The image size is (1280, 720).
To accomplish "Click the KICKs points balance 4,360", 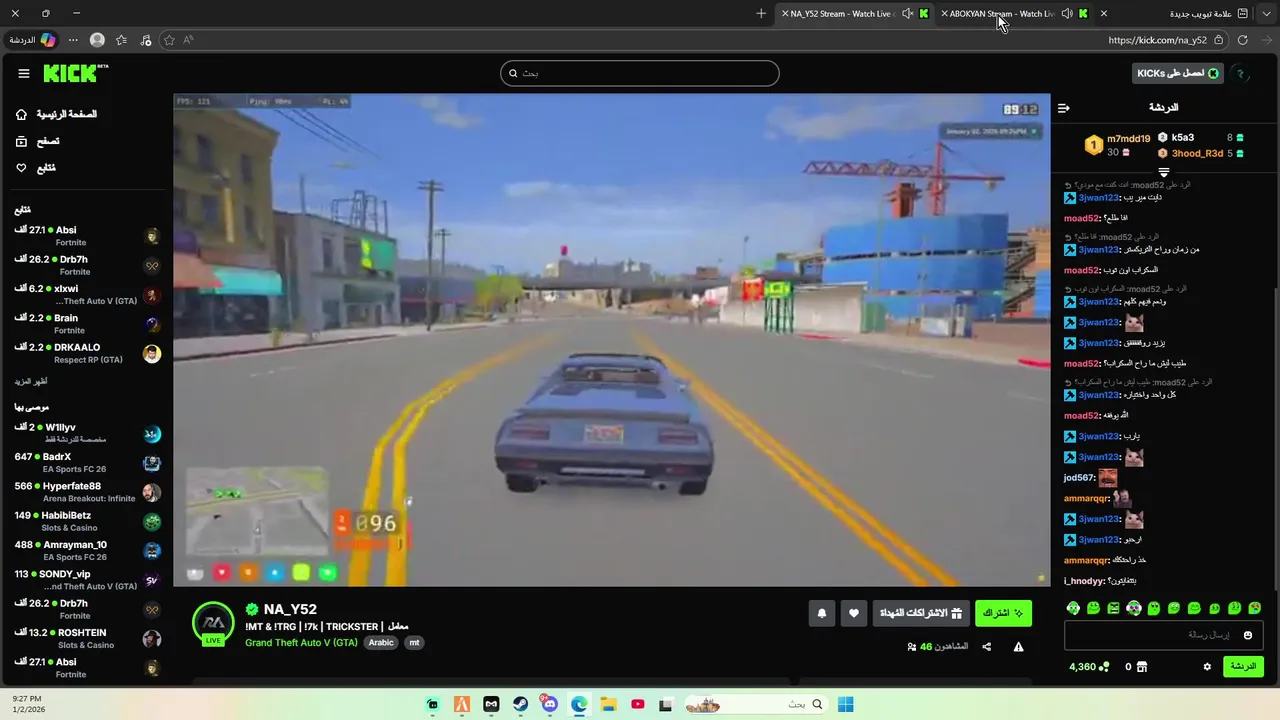I will coord(1089,666).
